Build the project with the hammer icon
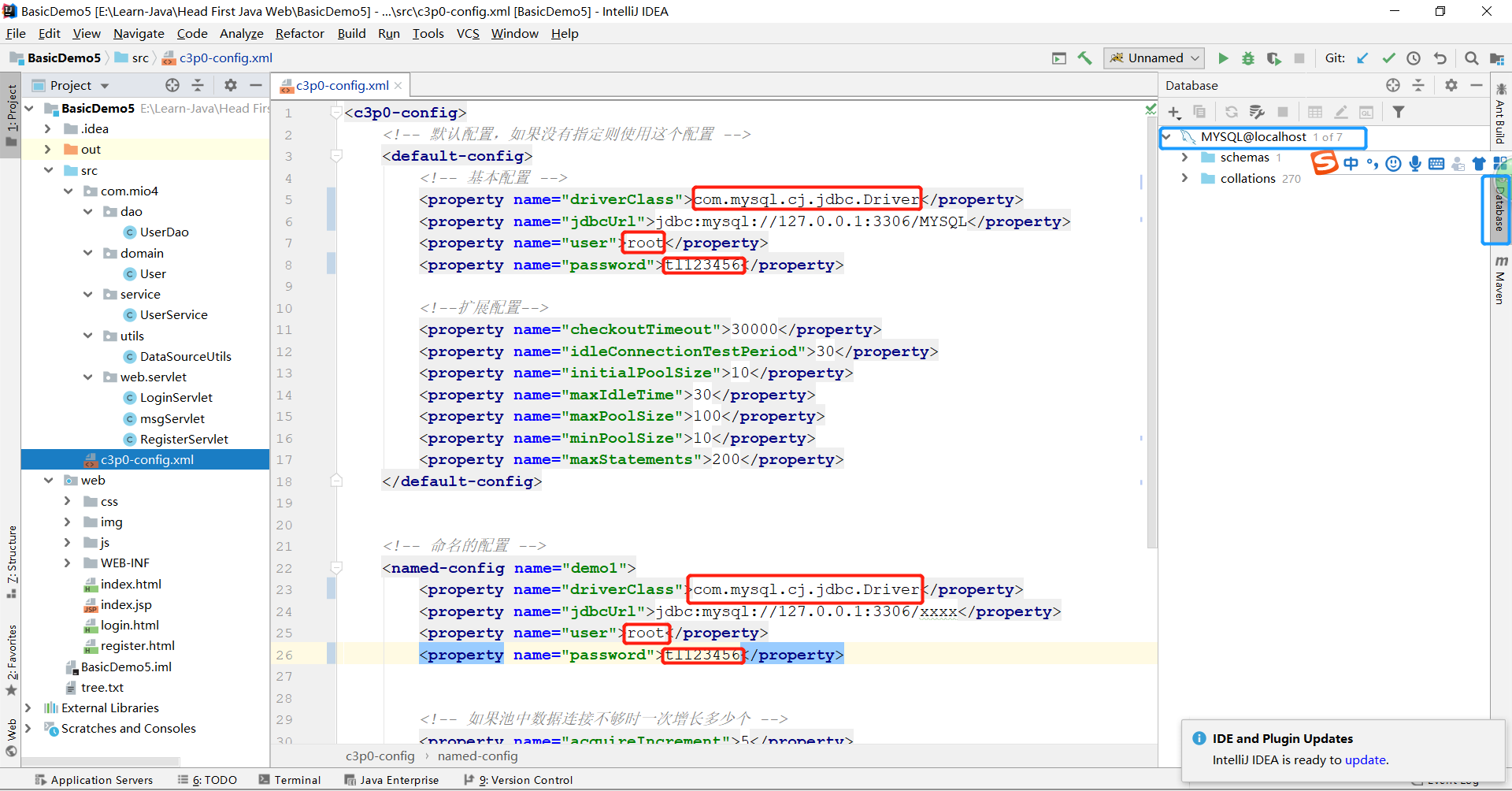 (1085, 58)
